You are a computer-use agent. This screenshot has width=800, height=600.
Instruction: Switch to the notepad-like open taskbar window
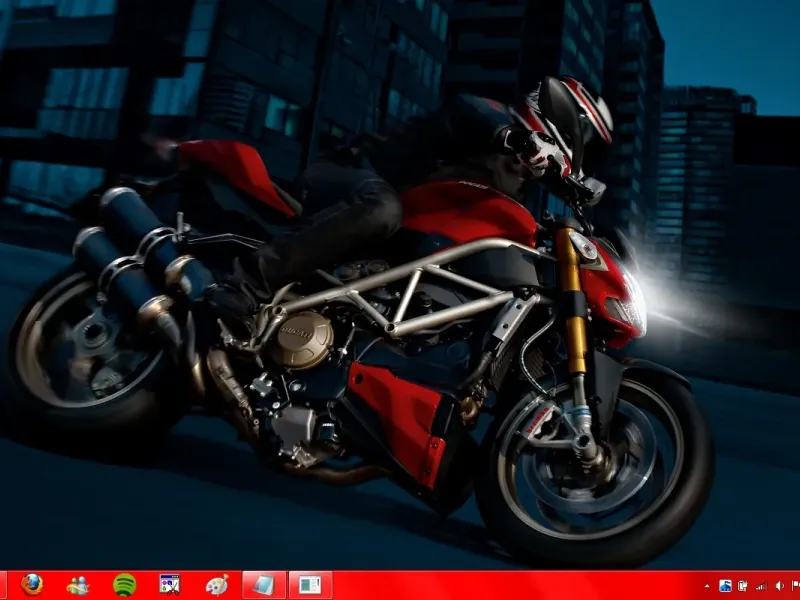click(264, 585)
